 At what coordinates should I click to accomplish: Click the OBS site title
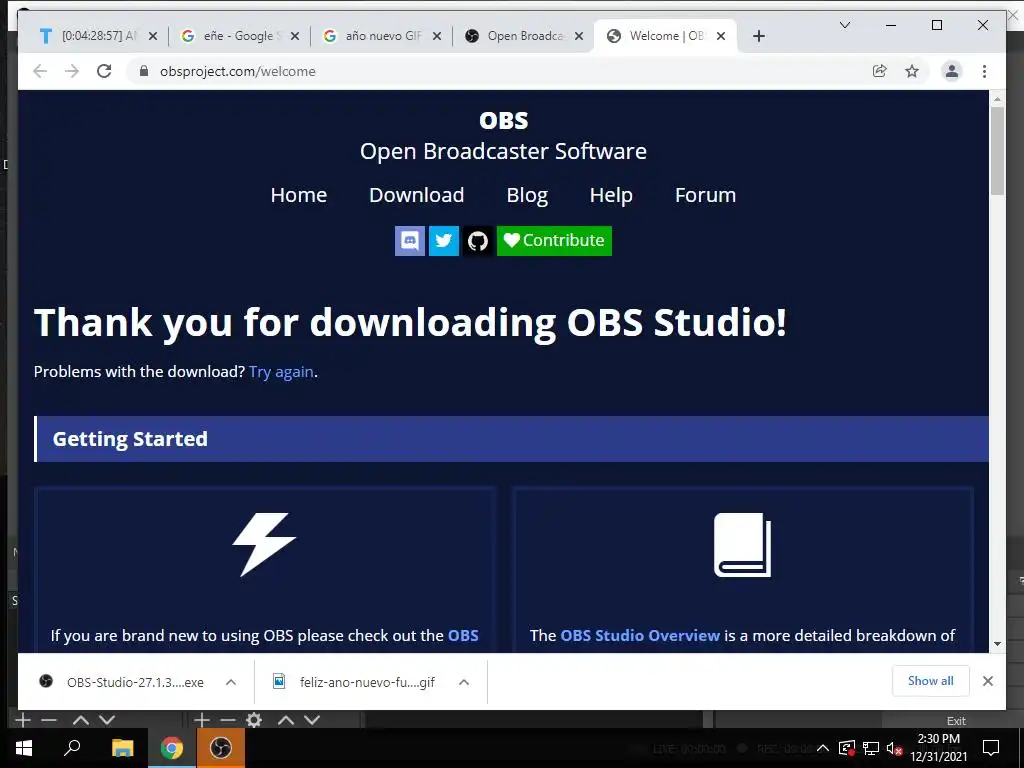pyautogui.click(x=504, y=120)
